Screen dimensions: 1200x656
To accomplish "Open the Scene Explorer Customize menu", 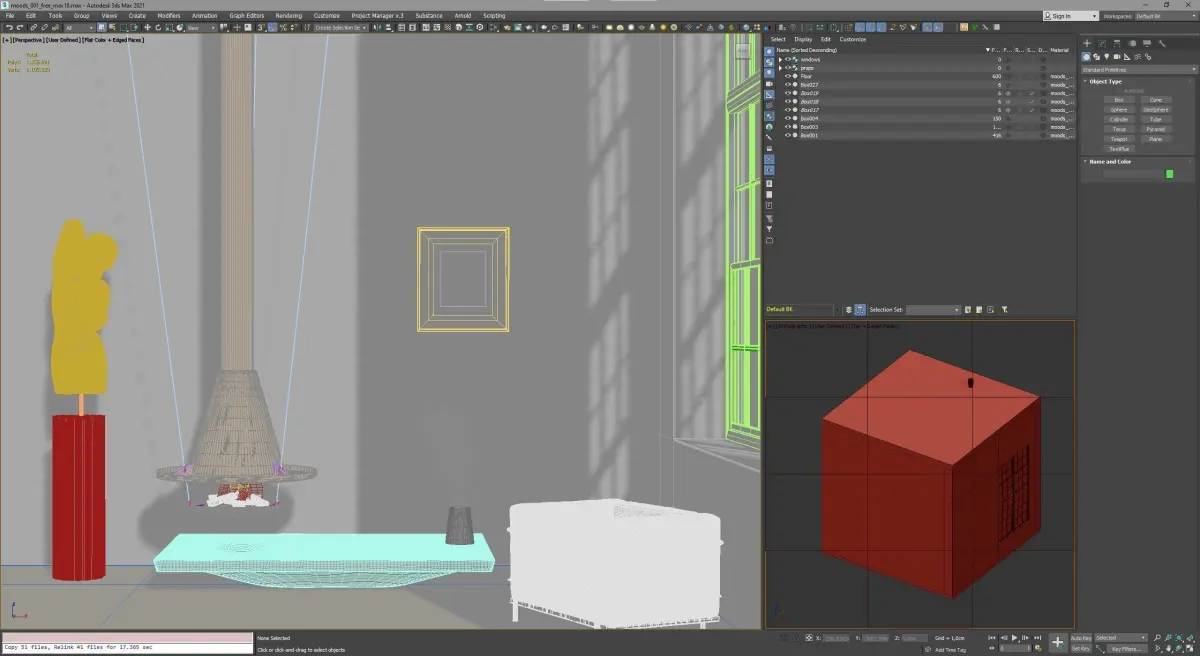I will (x=852, y=39).
